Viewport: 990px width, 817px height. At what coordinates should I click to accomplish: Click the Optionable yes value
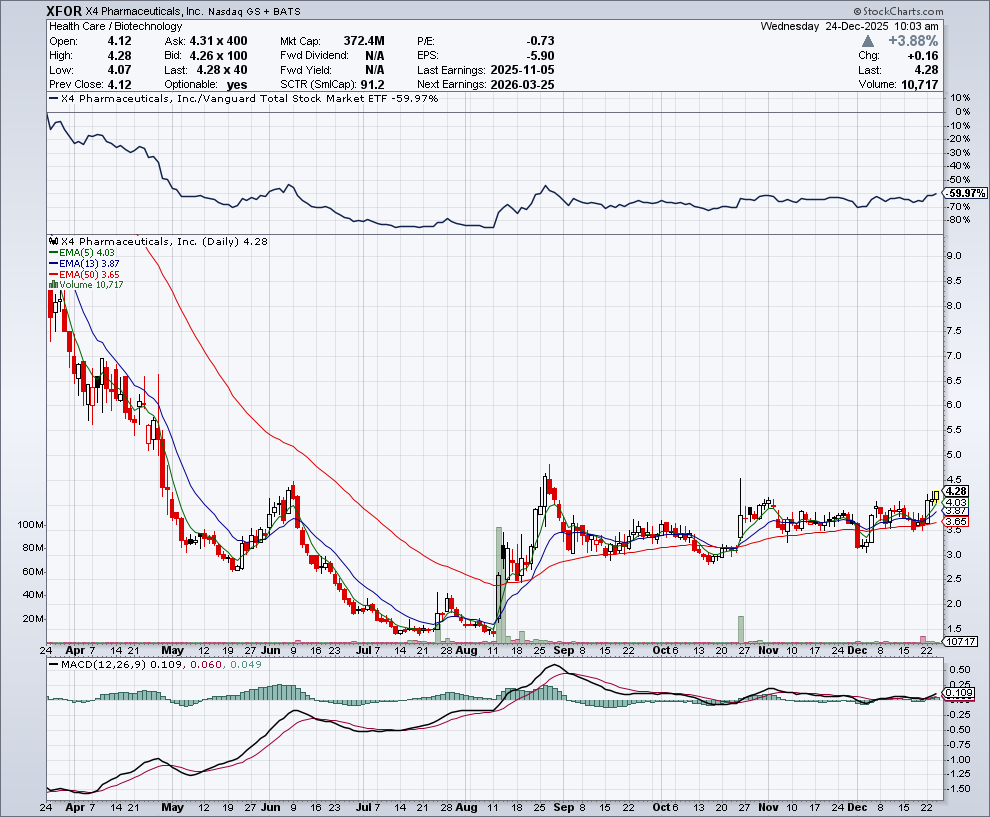tap(237, 85)
